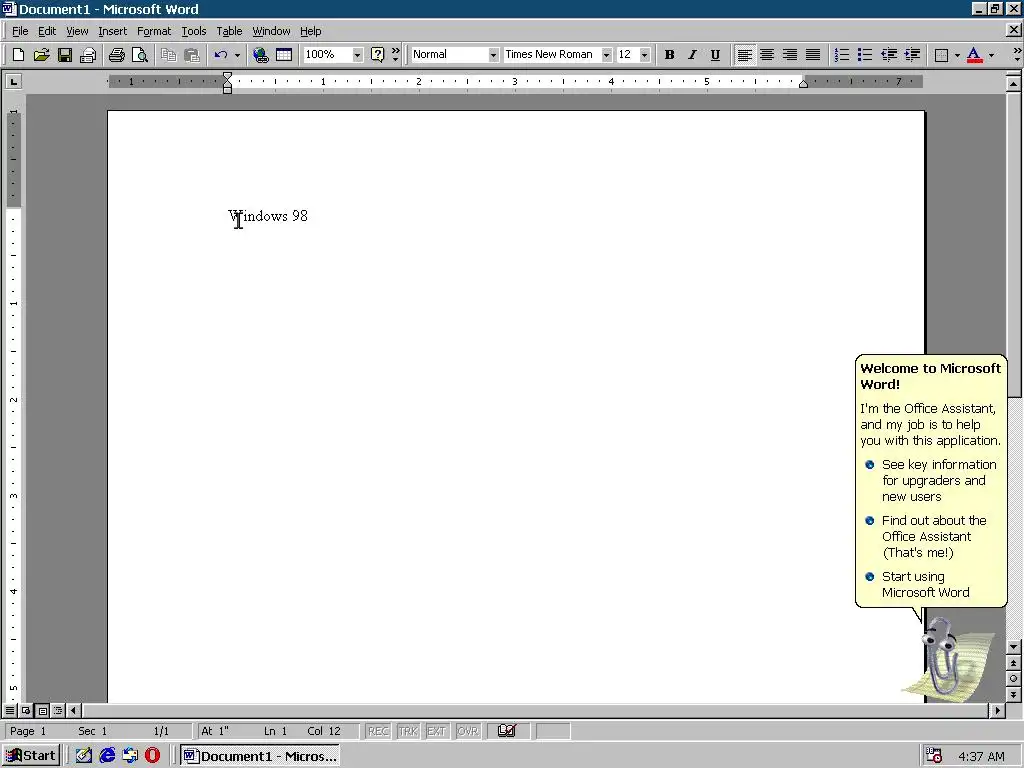Center the paragraph text
Image resolution: width=1024 pixels, height=768 pixels.
click(x=767, y=55)
